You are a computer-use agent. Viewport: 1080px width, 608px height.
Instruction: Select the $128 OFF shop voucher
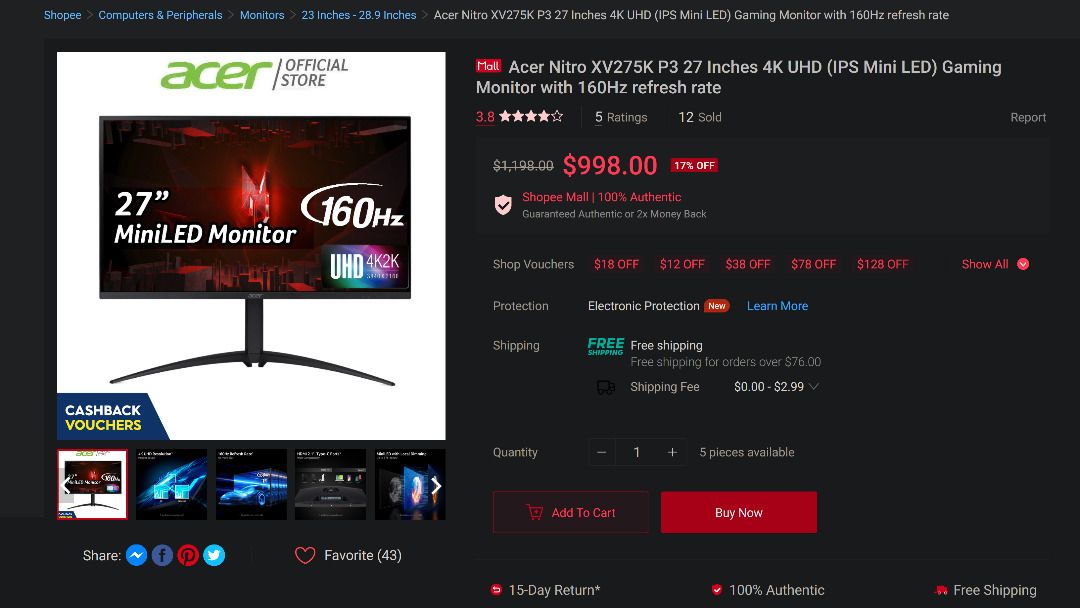(882, 264)
